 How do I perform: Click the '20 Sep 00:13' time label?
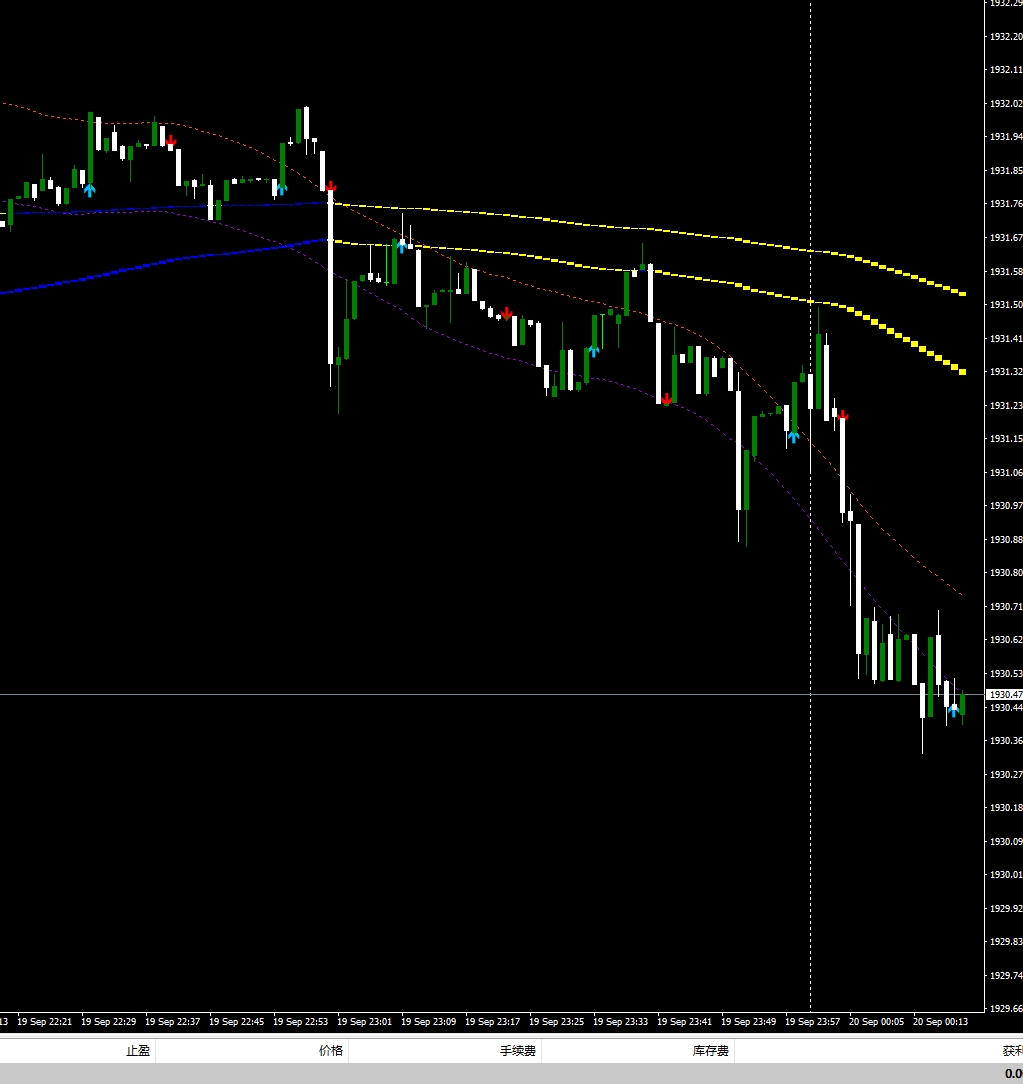tap(940, 1021)
